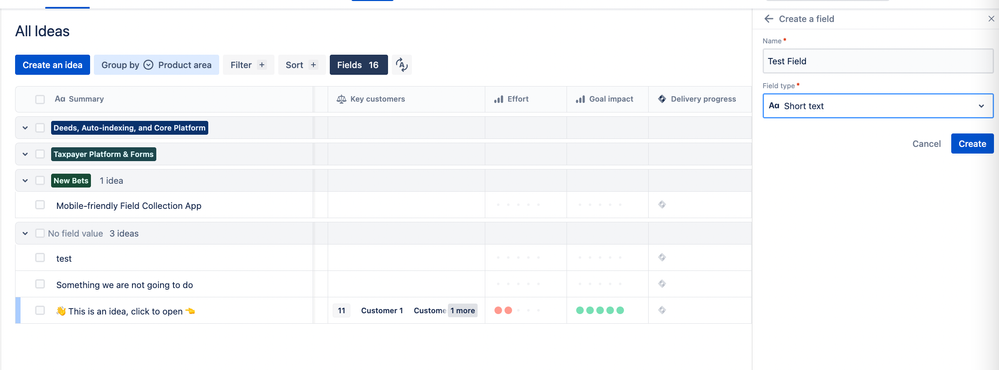Click the Effort column bar chart icon
This screenshot has width=999, height=370.
tap(498, 99)
